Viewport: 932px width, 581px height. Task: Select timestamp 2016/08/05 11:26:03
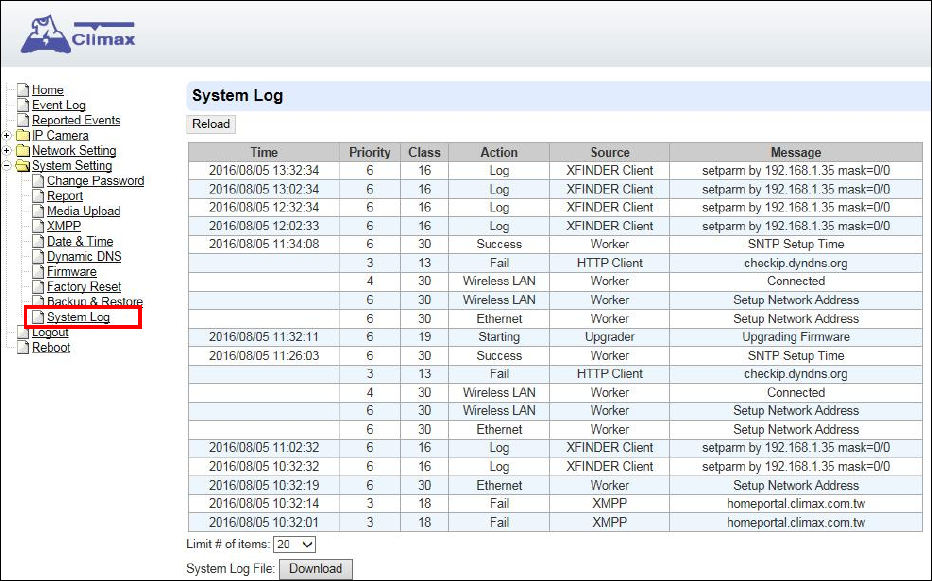coord(264,356)
